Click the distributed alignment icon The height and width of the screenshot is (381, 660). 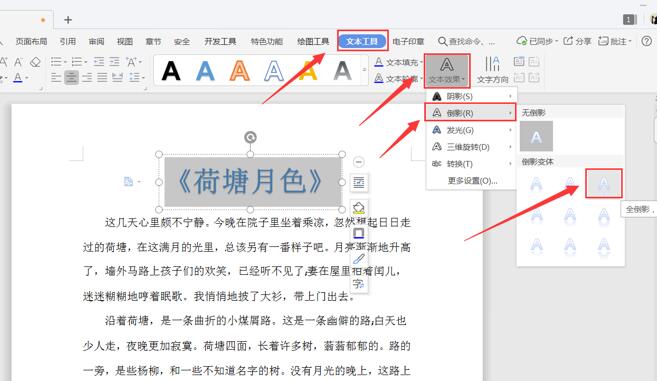coord(117,77)
